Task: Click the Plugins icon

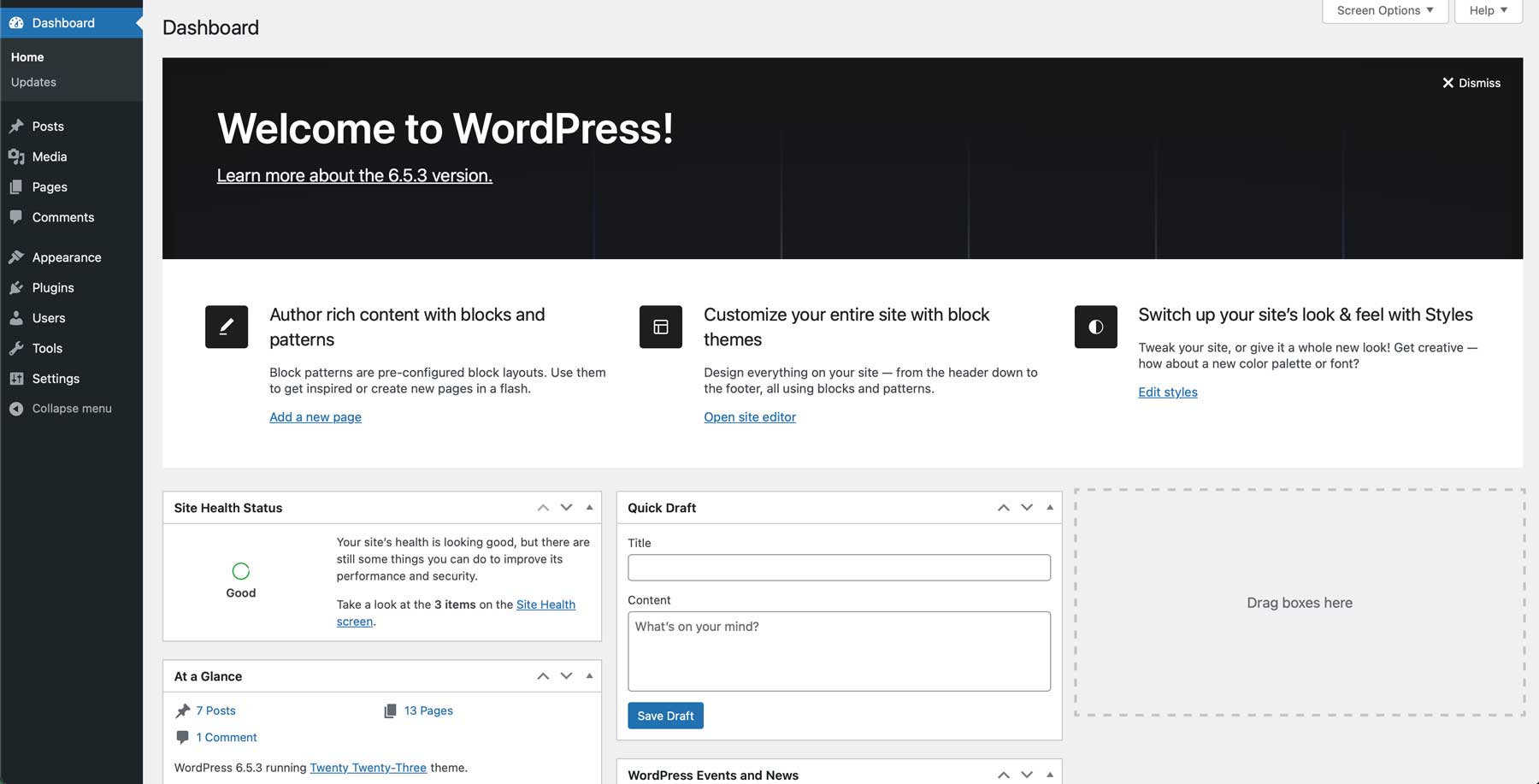Action: (18, 287)
